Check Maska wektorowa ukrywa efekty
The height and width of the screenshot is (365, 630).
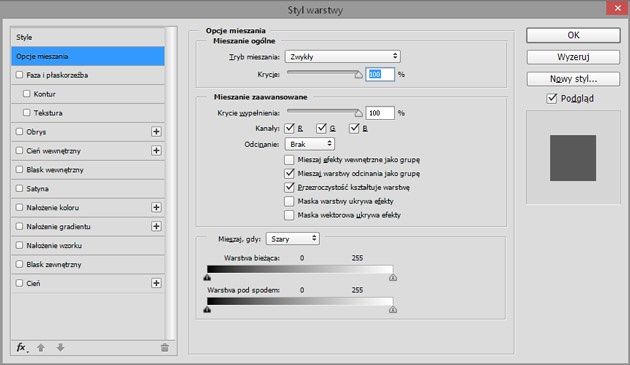pyautogui.click(x=289, y=215)
